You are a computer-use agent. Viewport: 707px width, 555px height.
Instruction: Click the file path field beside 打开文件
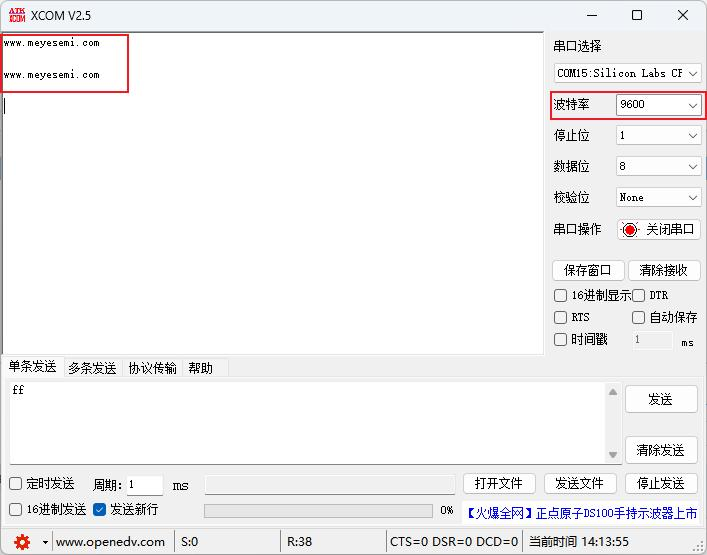pos(330,485)
